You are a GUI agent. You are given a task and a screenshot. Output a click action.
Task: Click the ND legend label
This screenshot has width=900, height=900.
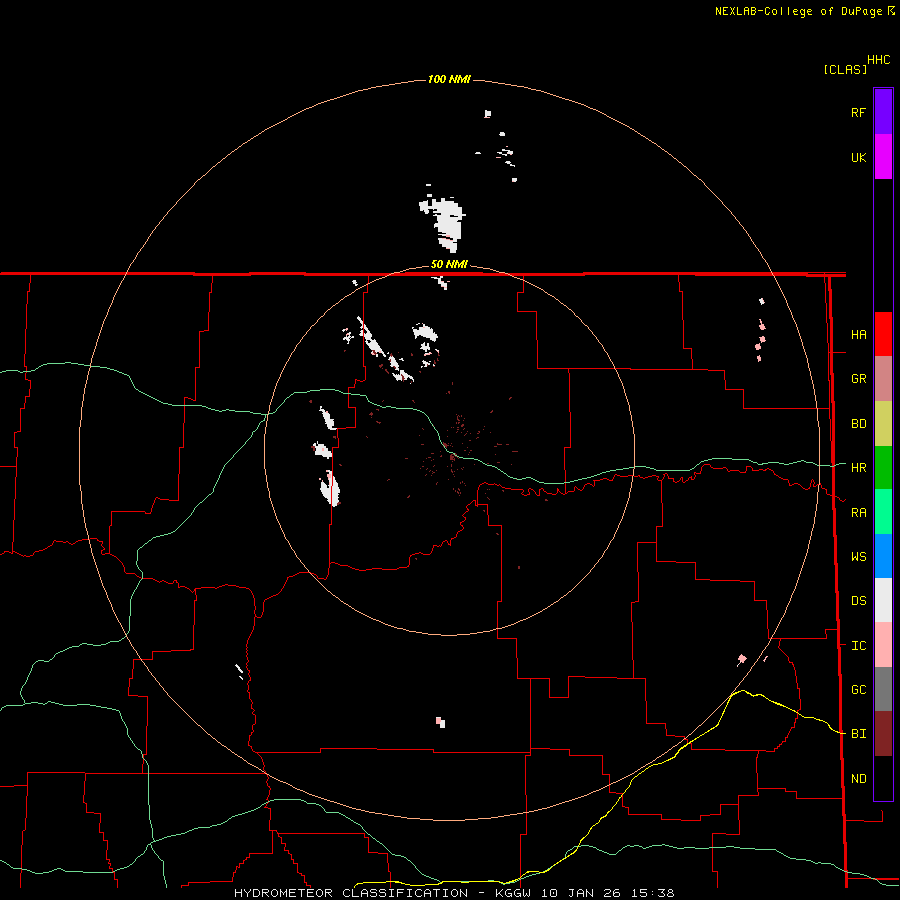click(x=858, y=779)
